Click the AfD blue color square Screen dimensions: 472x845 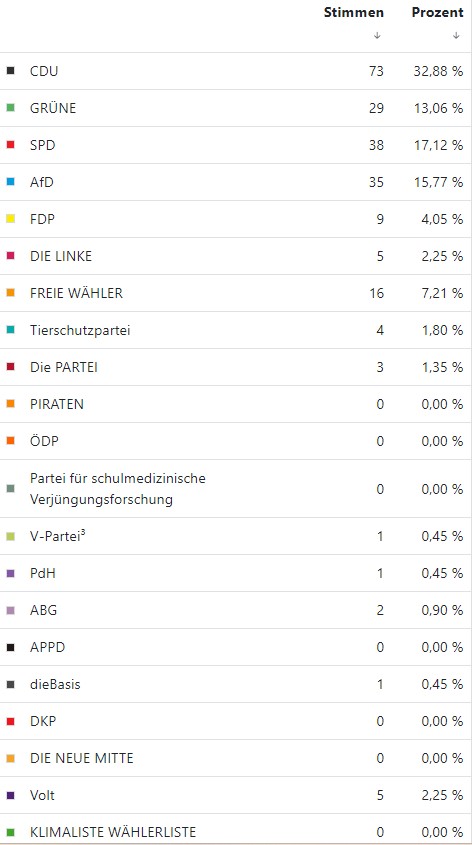coord(10,182)
